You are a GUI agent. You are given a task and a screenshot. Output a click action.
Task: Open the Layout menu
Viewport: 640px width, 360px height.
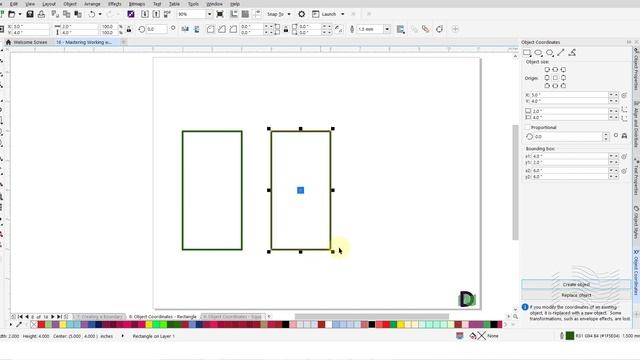click(x=49, y=4)
